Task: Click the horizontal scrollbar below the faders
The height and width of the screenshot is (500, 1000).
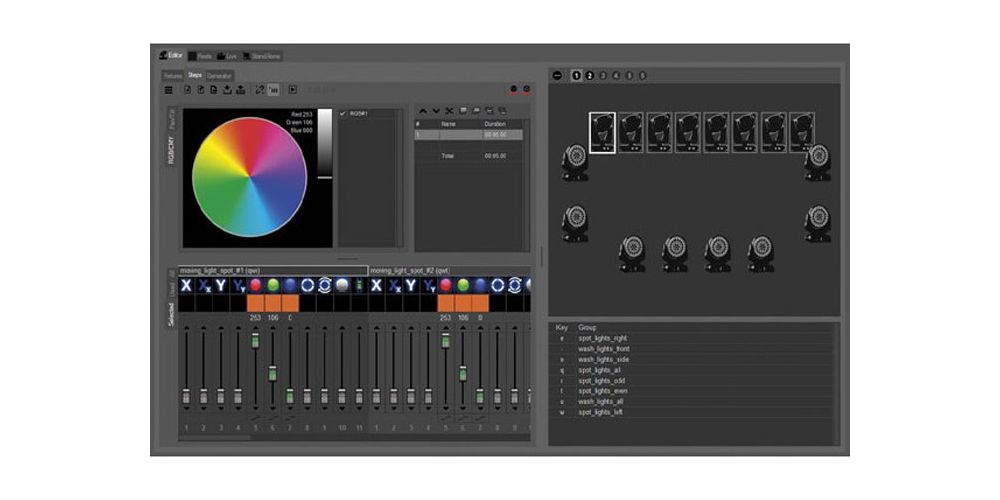Action: click(x=214, y=438)
